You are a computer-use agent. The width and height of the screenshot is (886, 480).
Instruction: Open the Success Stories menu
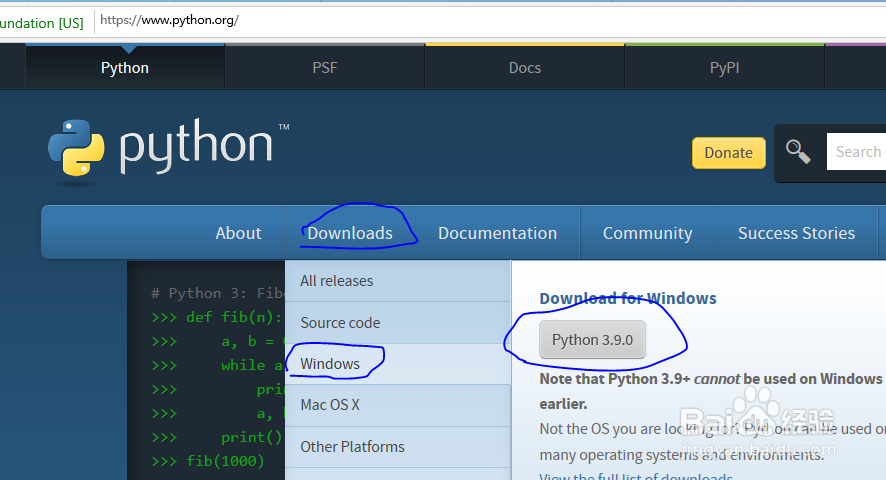pyautogui.click(x=796, y=233)
